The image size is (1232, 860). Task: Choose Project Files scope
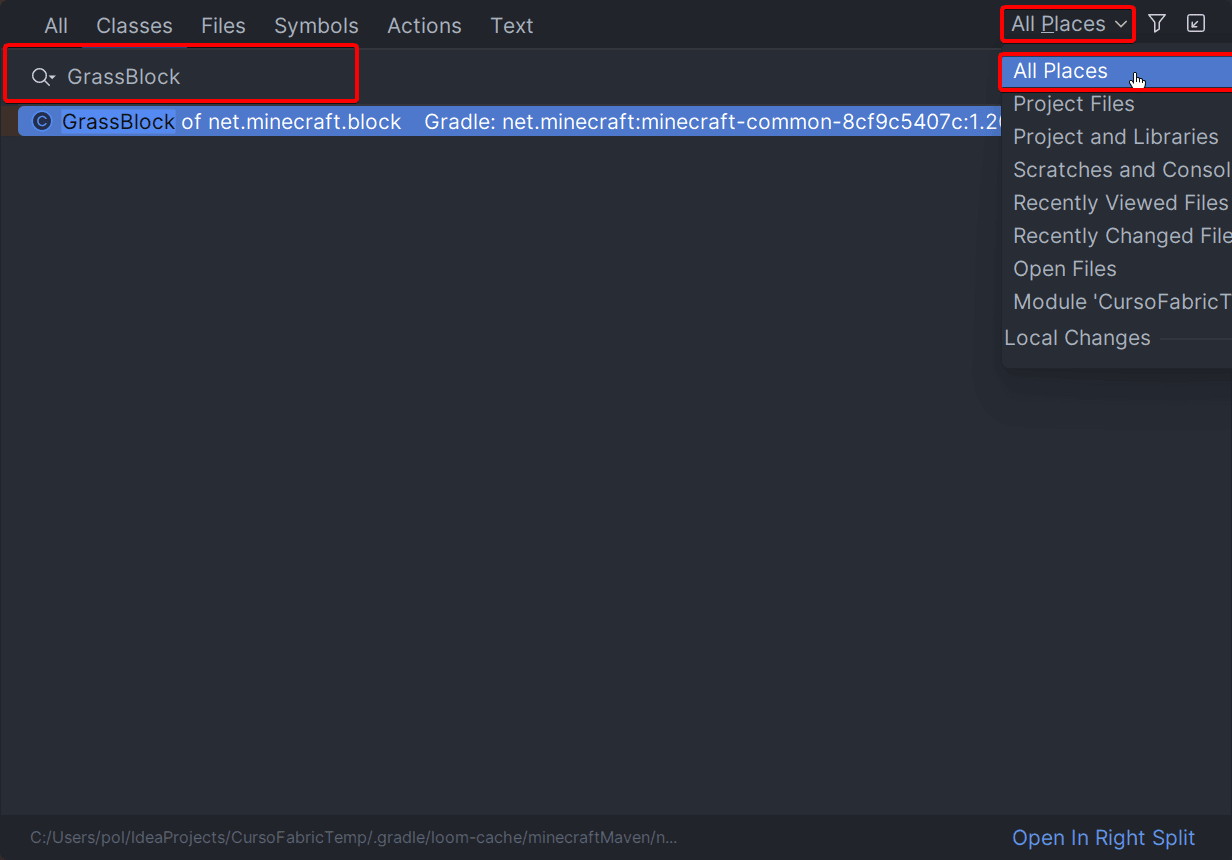[x=1116, y=104]
